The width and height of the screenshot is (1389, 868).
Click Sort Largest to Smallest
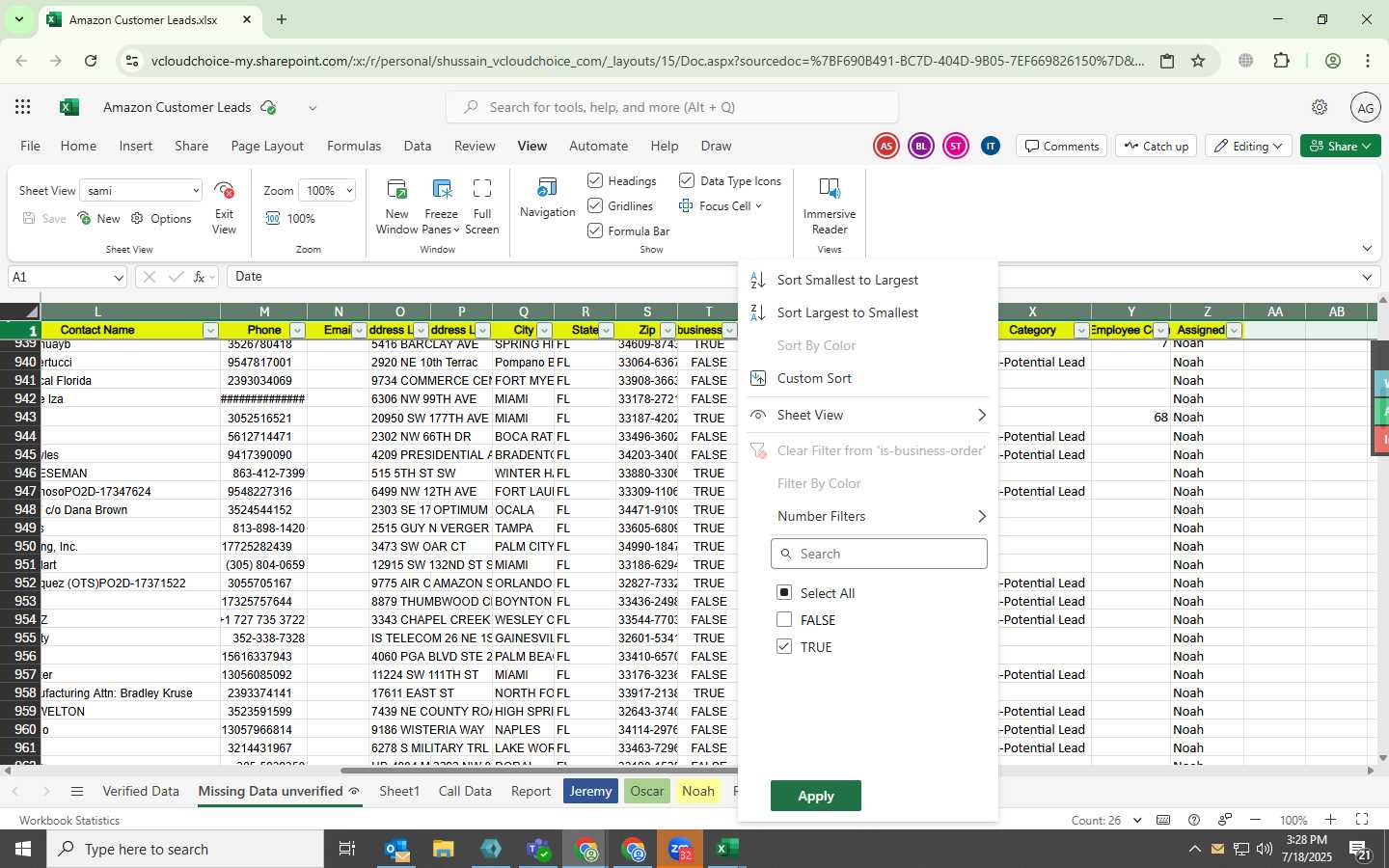[848, 312]
